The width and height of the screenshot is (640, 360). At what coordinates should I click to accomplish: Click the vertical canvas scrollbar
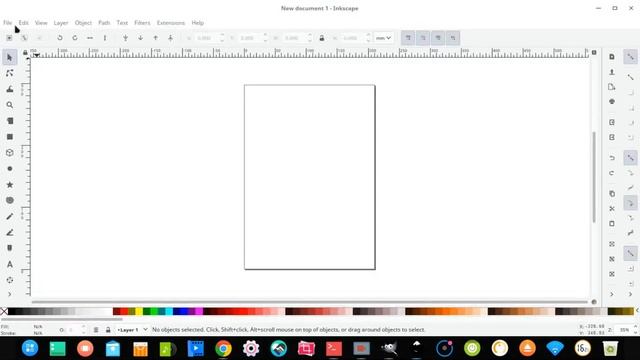click(594, 177)
